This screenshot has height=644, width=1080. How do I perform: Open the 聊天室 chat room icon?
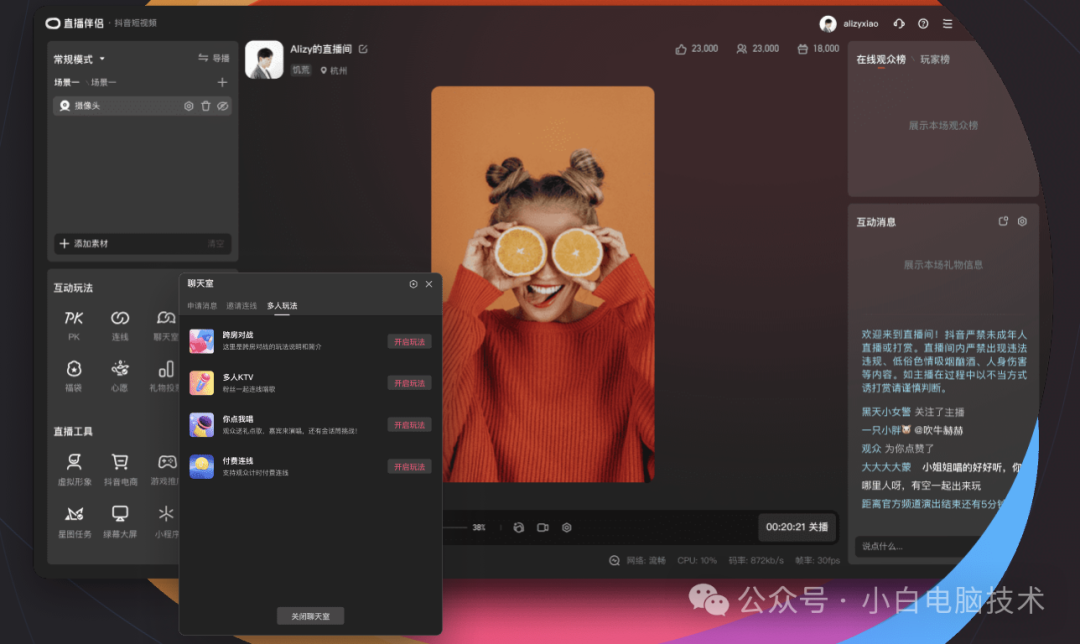tap(166, 318)
